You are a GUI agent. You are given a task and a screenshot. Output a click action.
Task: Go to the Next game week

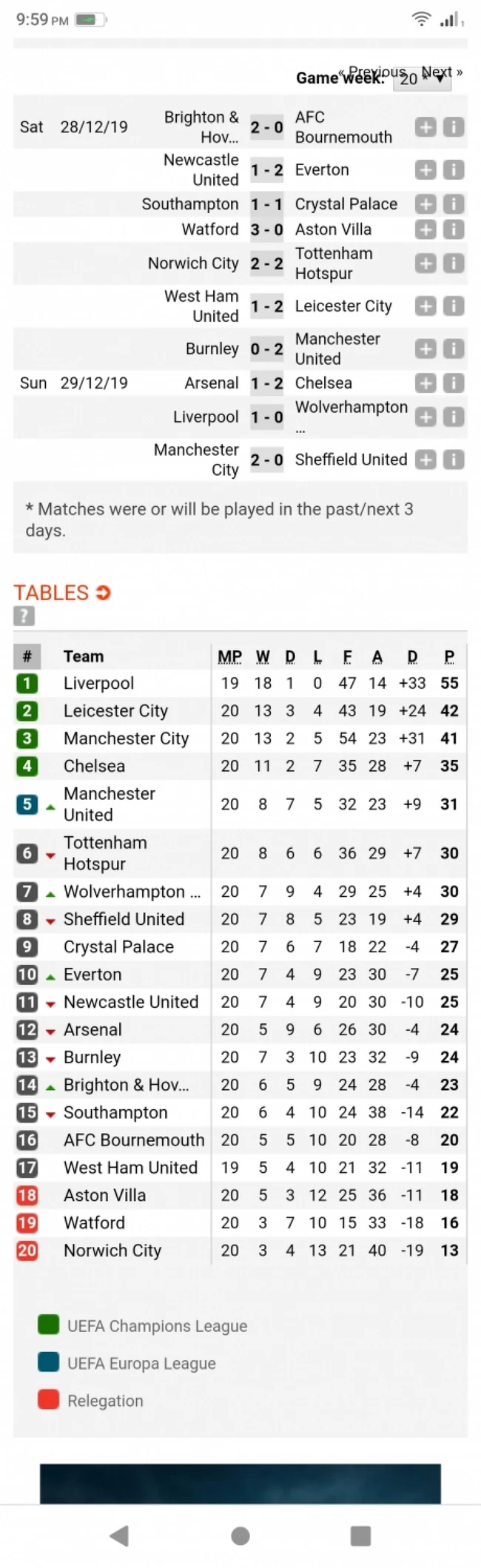point(443,70)
